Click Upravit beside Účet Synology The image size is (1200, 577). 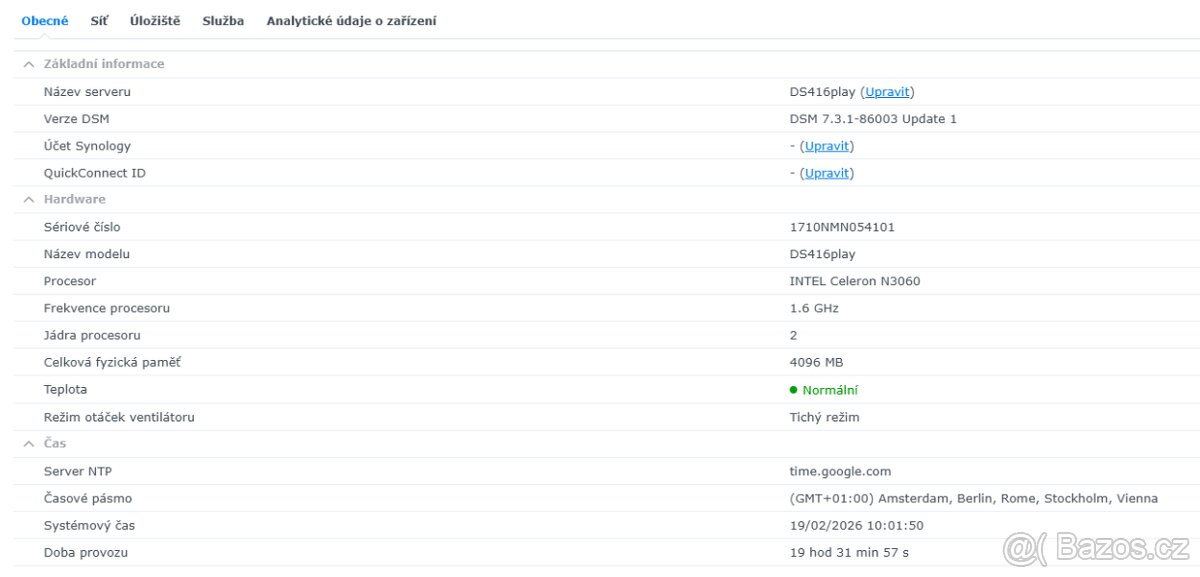pyautogui.click(x=826, y=145)
